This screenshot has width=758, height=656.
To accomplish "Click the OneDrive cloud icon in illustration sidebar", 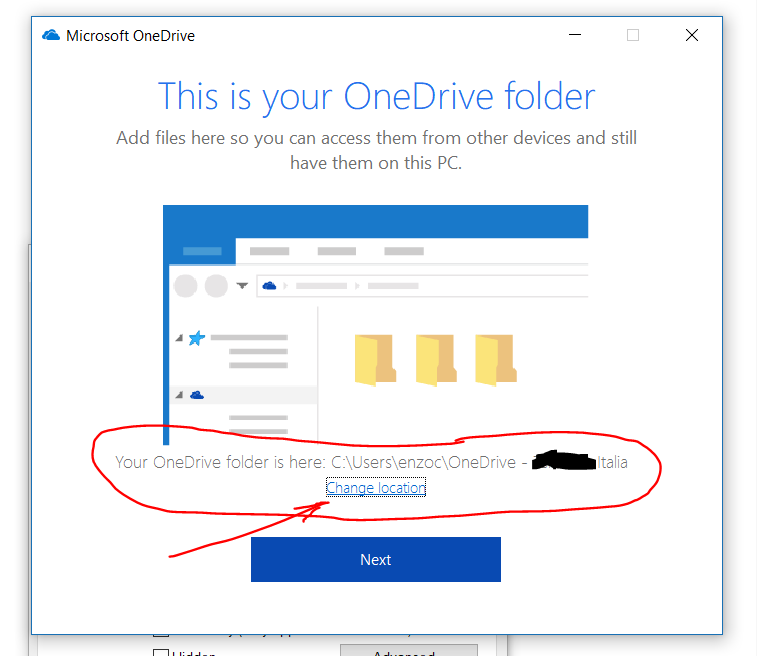I will (196, 395).
